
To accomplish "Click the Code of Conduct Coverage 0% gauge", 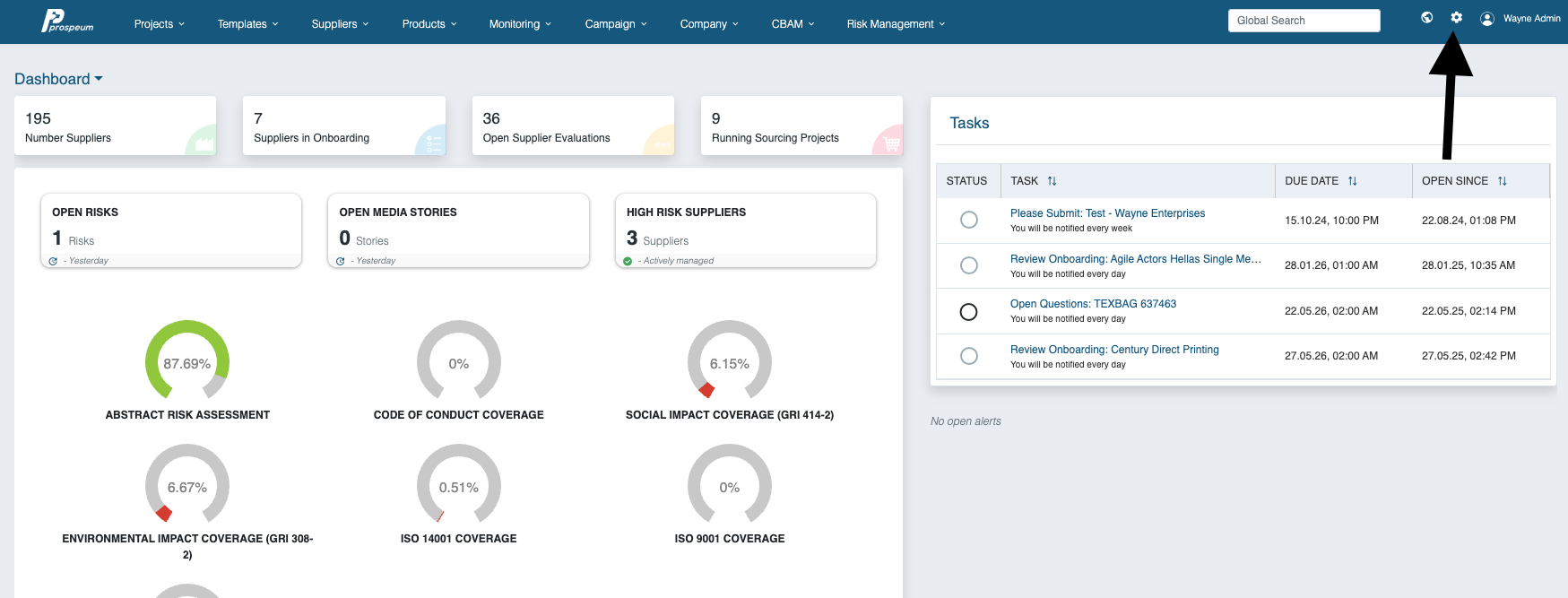I will 459,360.
